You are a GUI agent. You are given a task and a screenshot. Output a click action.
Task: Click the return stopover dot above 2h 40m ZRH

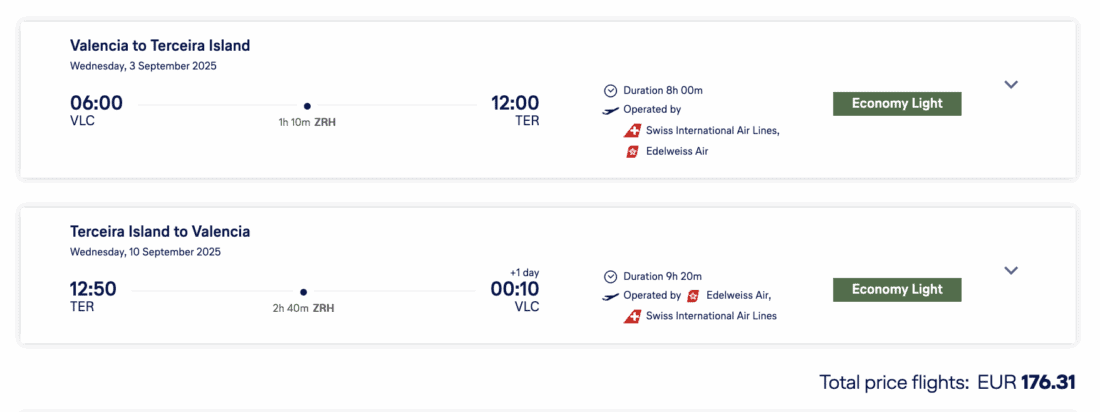[x=303, y=292]
